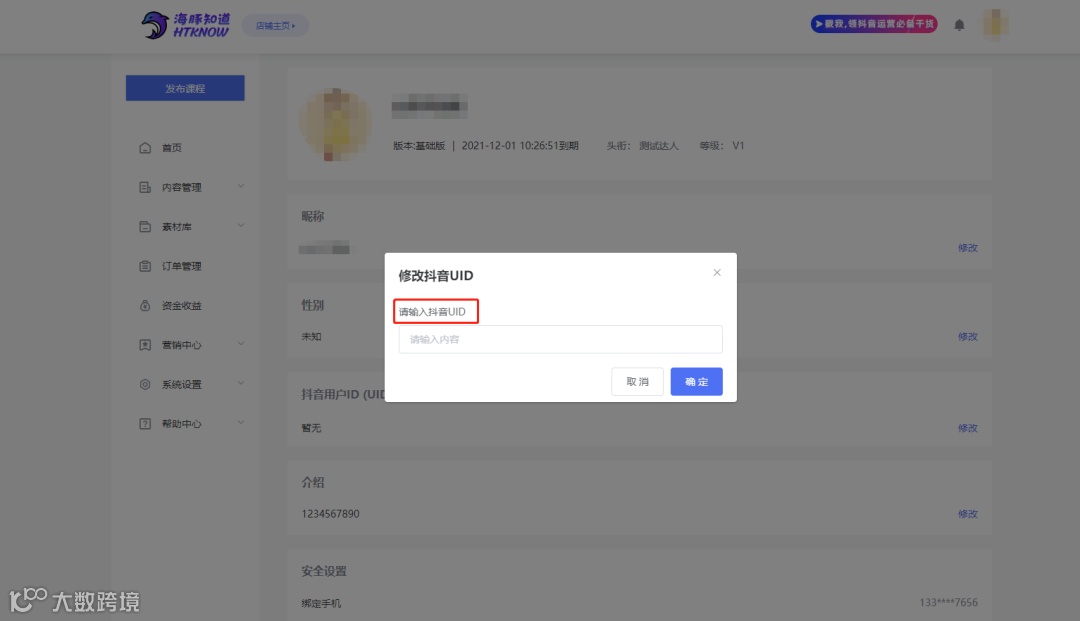1080x621 pixels.
Task: Open 系统设置 menu item
Action: click(181, 384)
